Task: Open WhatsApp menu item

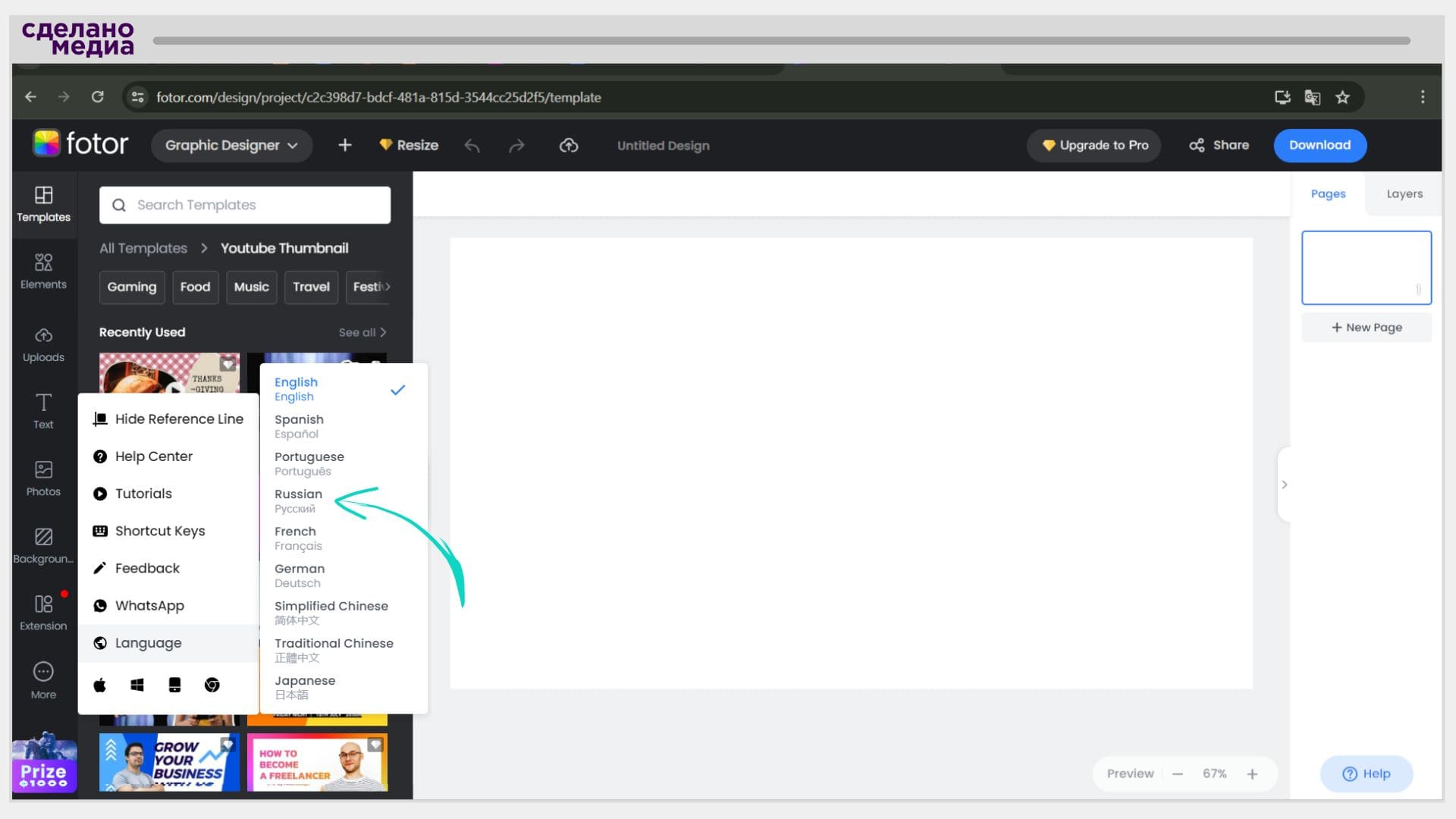Action: [168, 605]
